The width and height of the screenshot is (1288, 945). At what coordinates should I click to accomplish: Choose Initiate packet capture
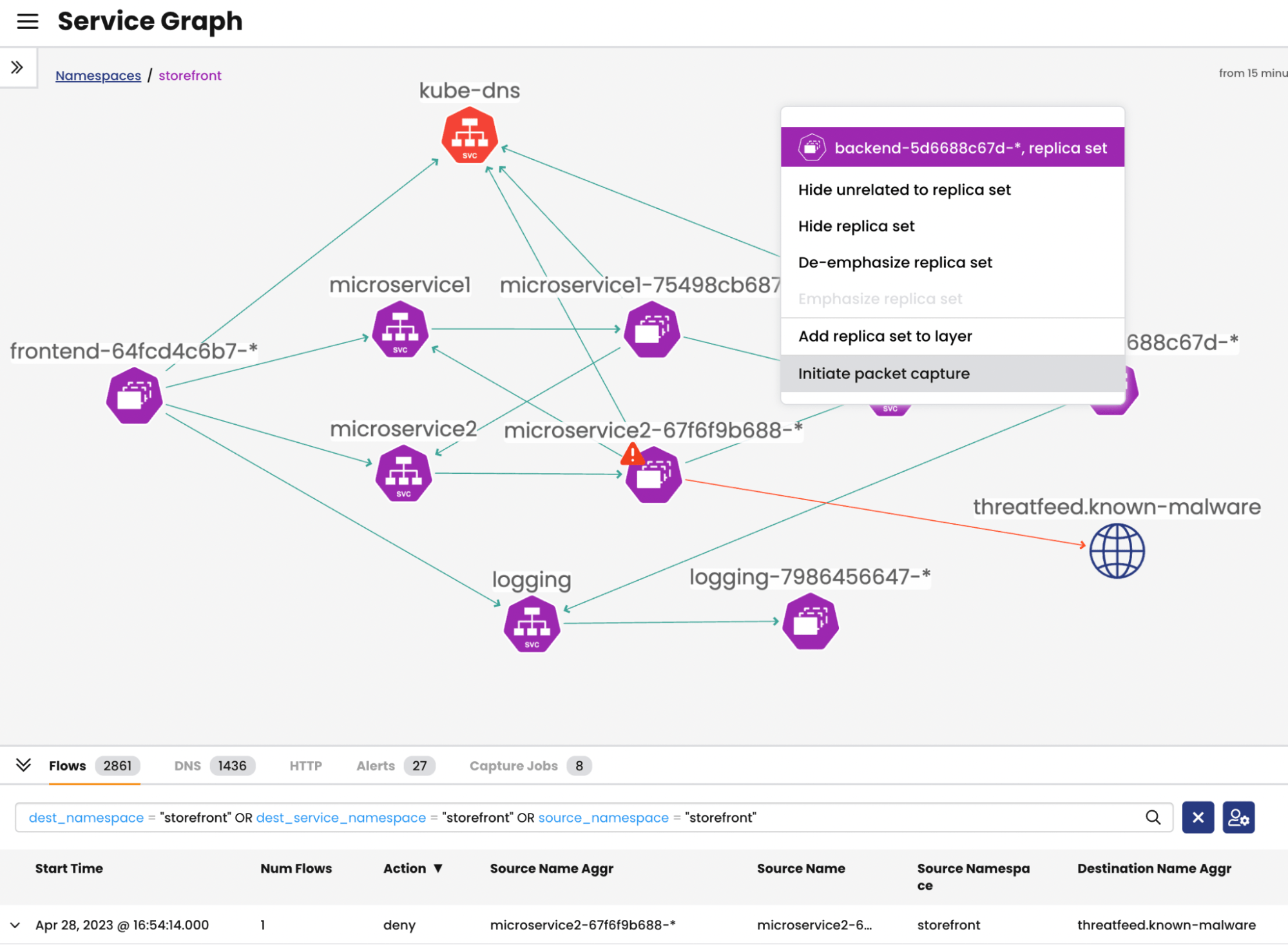tap(952, 374)
